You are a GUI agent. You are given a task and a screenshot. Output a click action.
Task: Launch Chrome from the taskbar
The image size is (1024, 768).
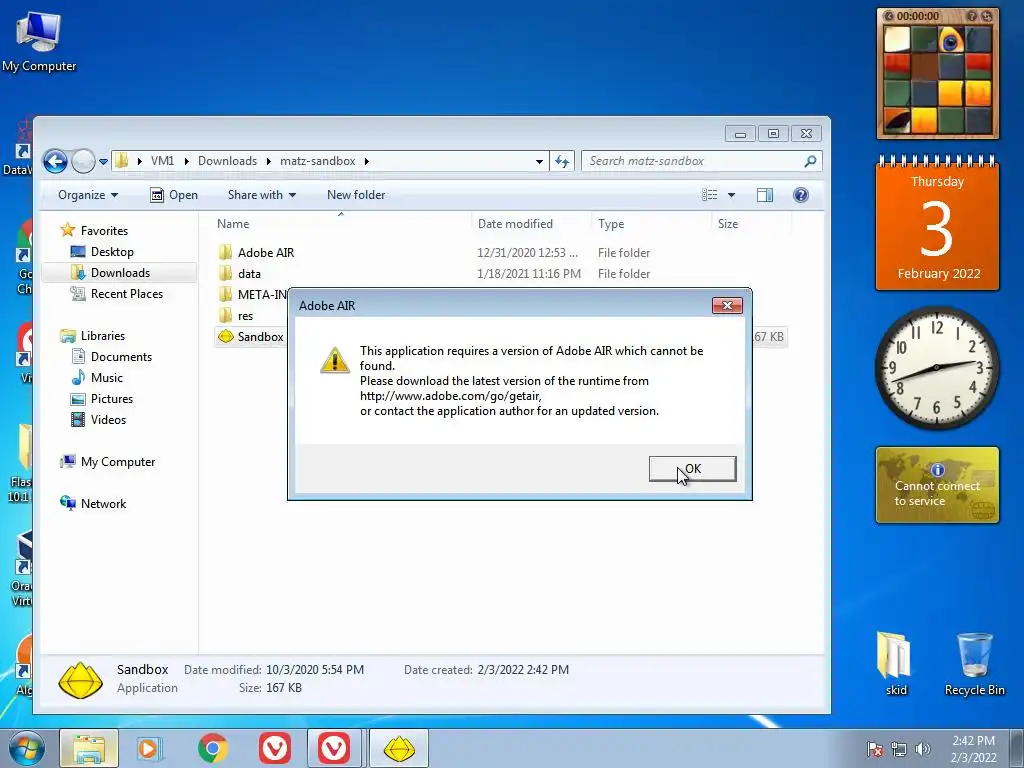212,748
